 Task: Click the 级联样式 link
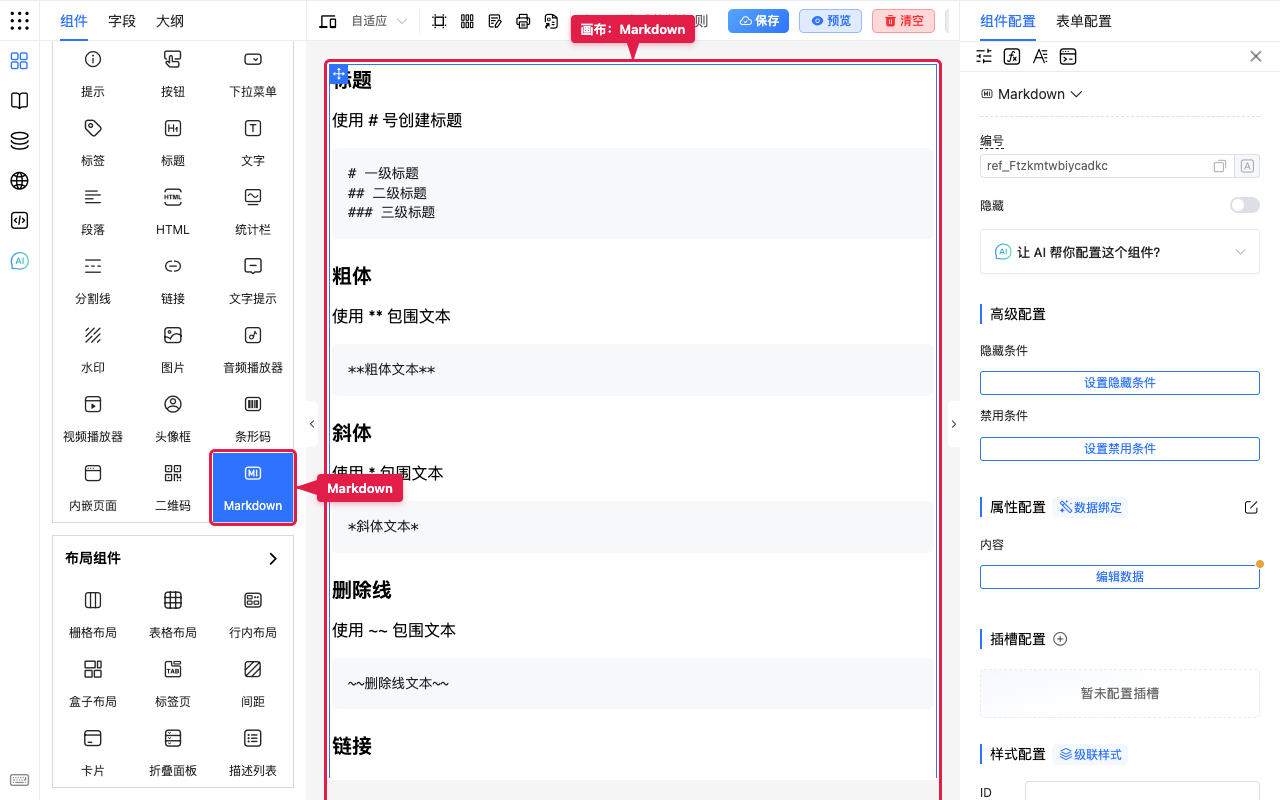tap(1090, 754)
